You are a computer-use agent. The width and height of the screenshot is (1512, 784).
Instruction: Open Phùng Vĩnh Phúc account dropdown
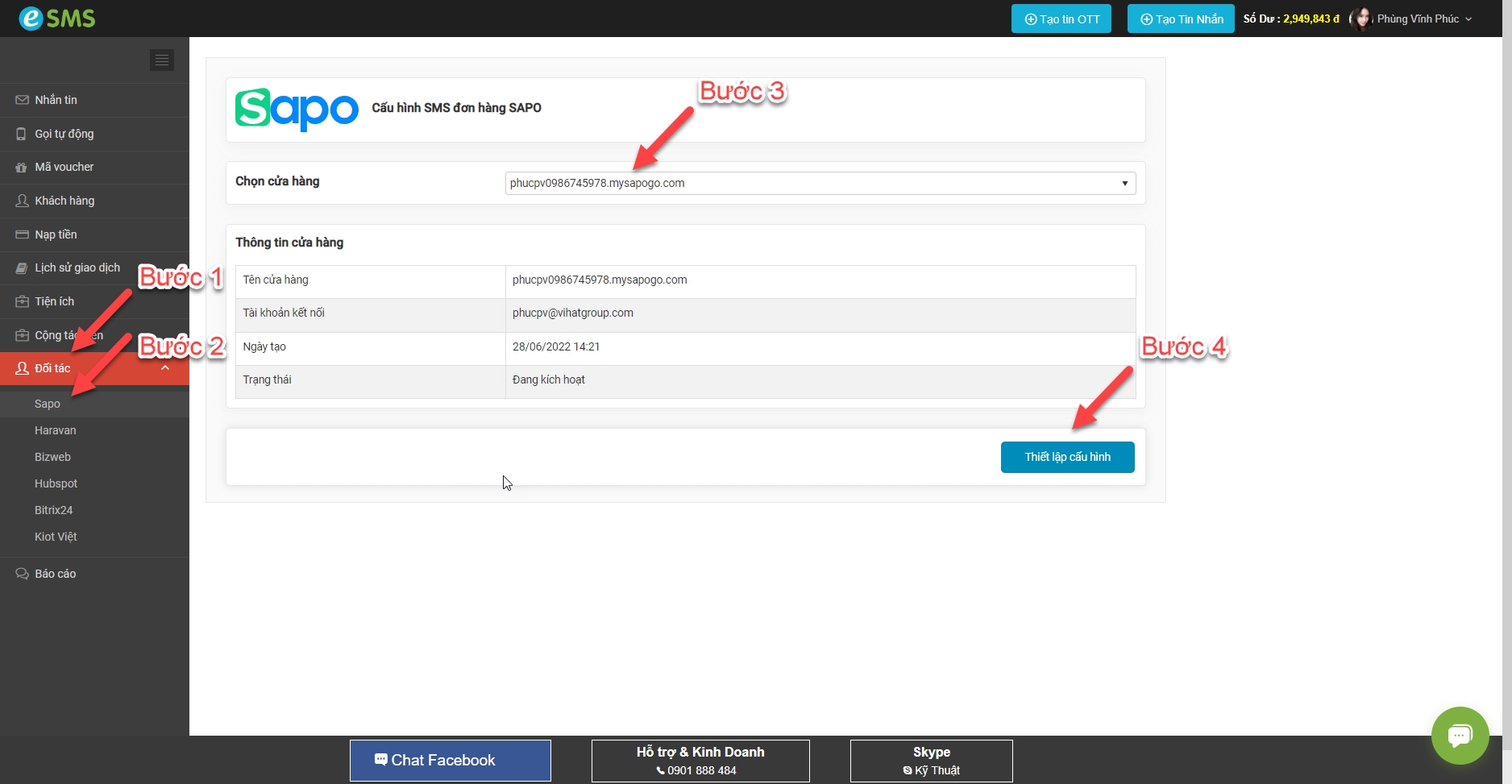(1423, 19)
